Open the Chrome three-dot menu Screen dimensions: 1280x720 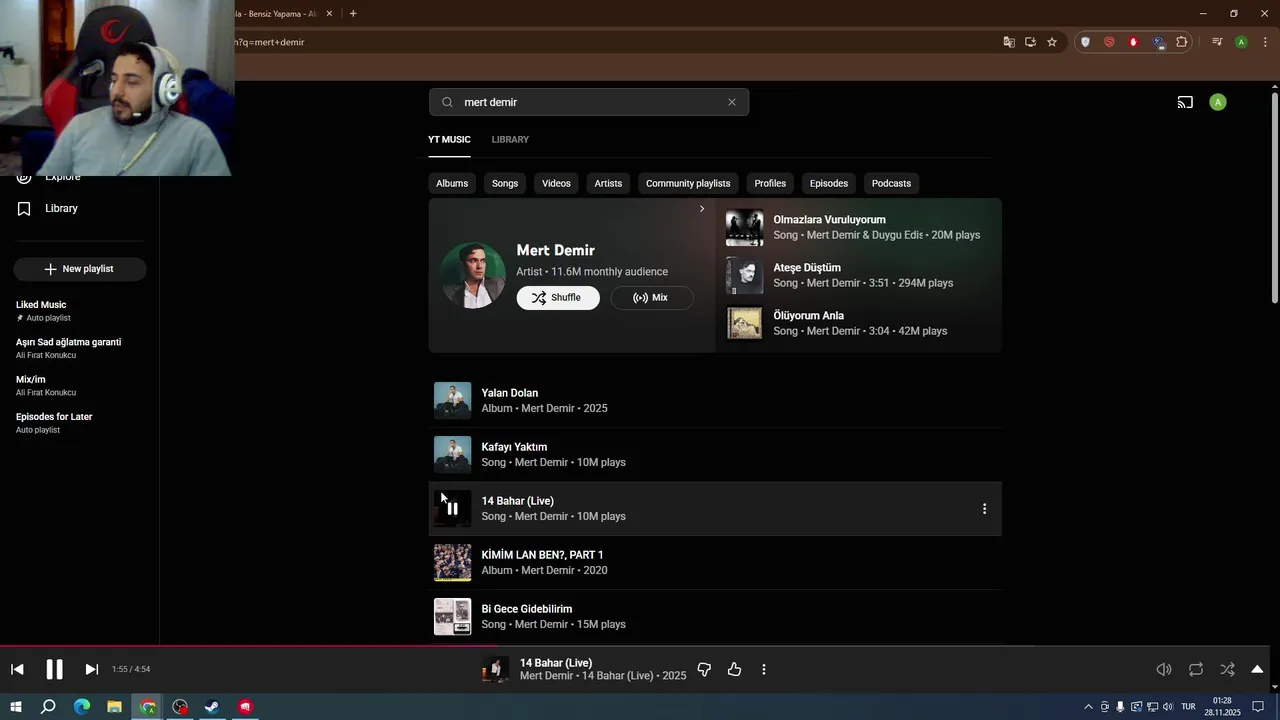coord(1266,42)
